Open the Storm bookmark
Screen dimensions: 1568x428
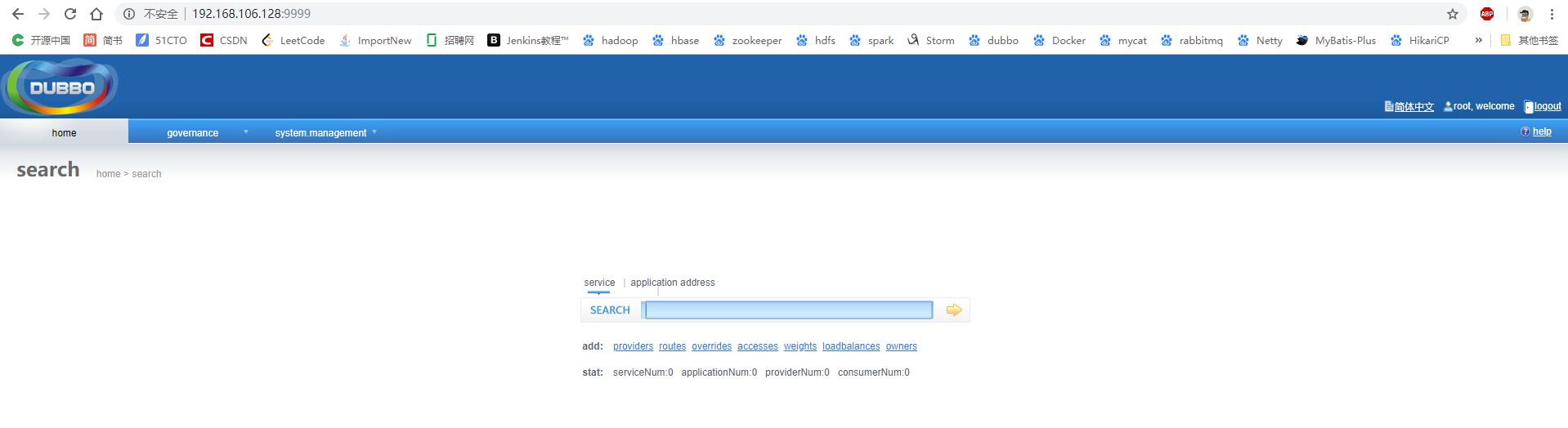(930, 40)
